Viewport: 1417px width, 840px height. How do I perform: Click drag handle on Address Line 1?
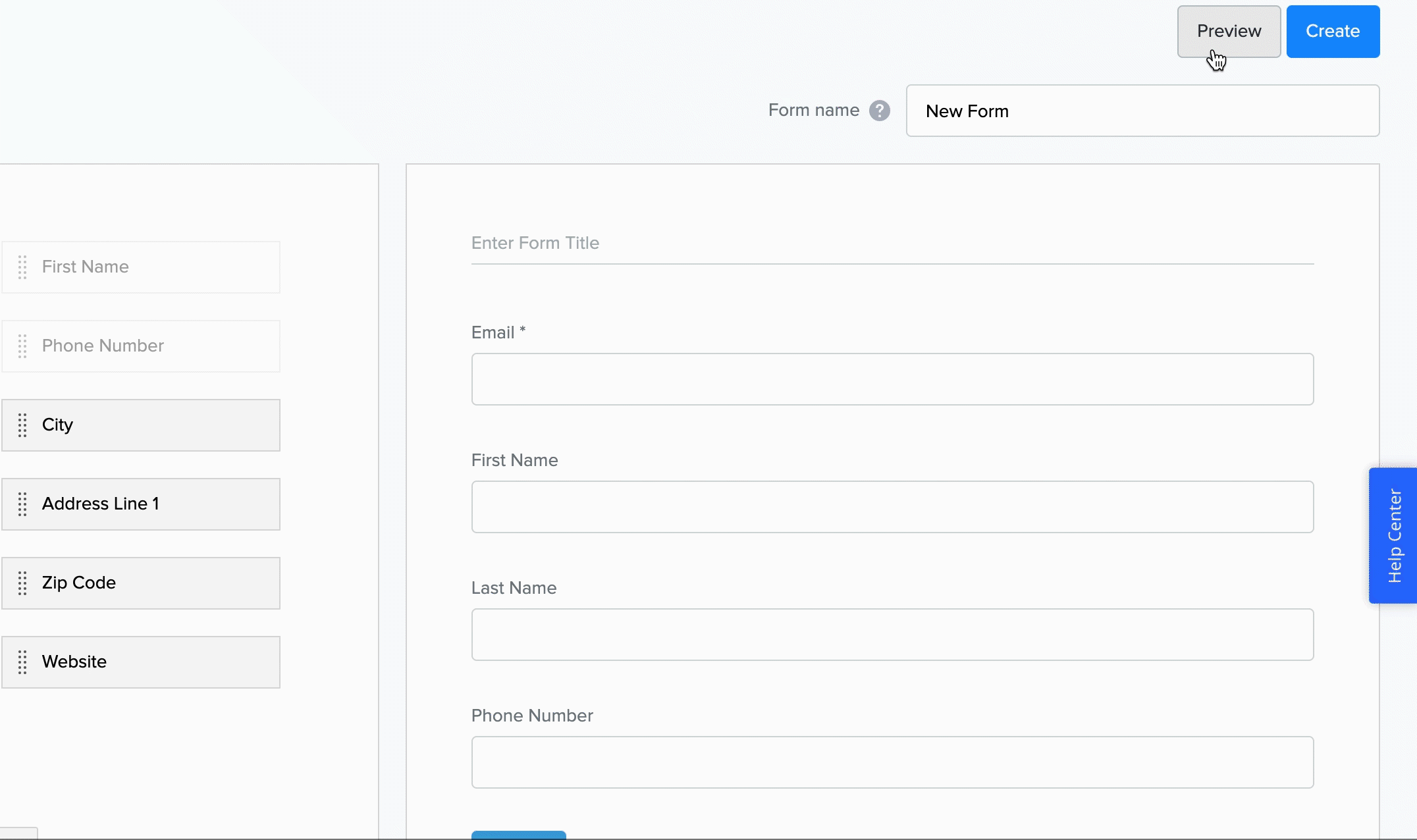click(22, 504)
